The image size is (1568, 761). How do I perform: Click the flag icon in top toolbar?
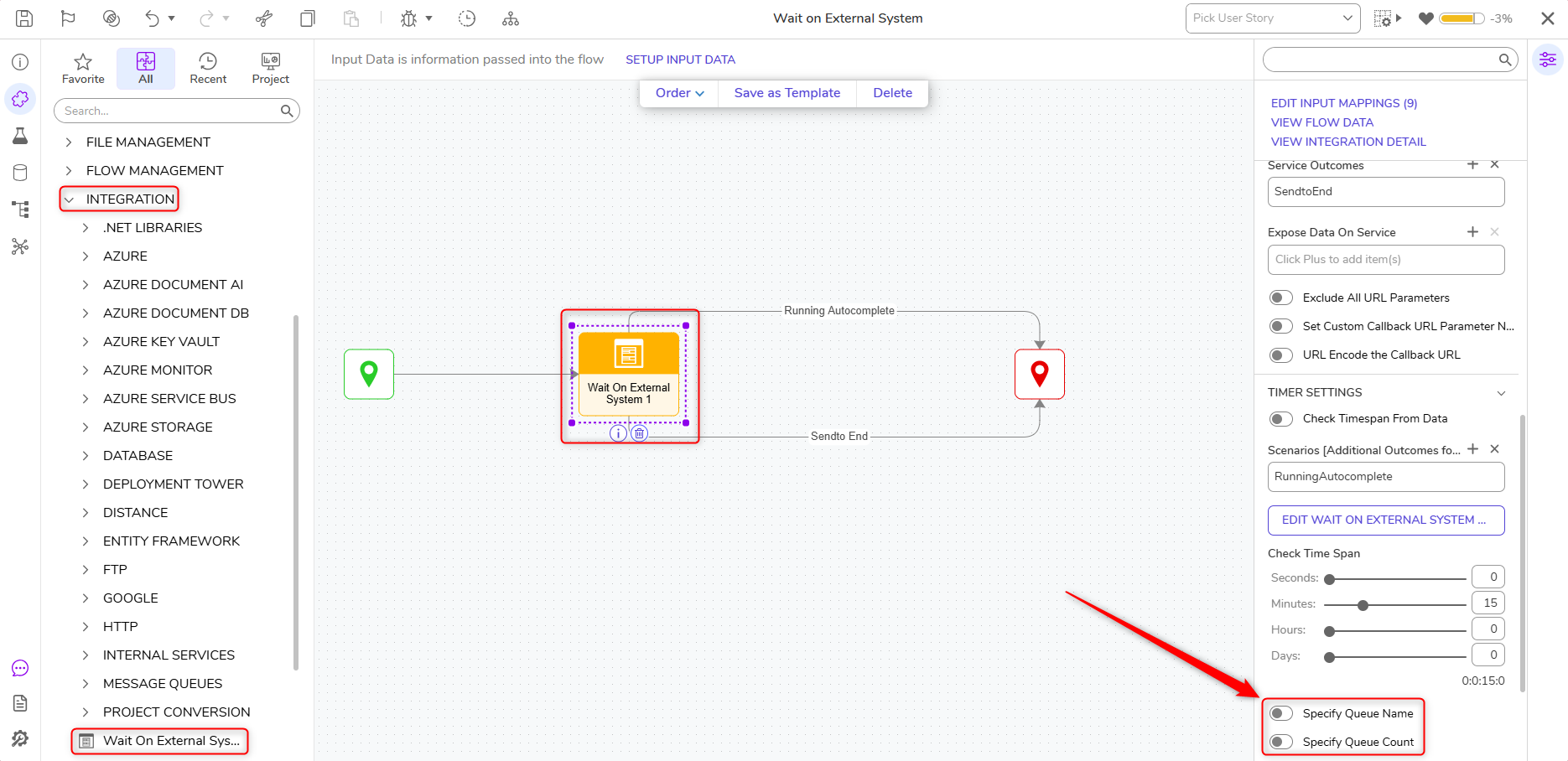(x=68, y=18)
